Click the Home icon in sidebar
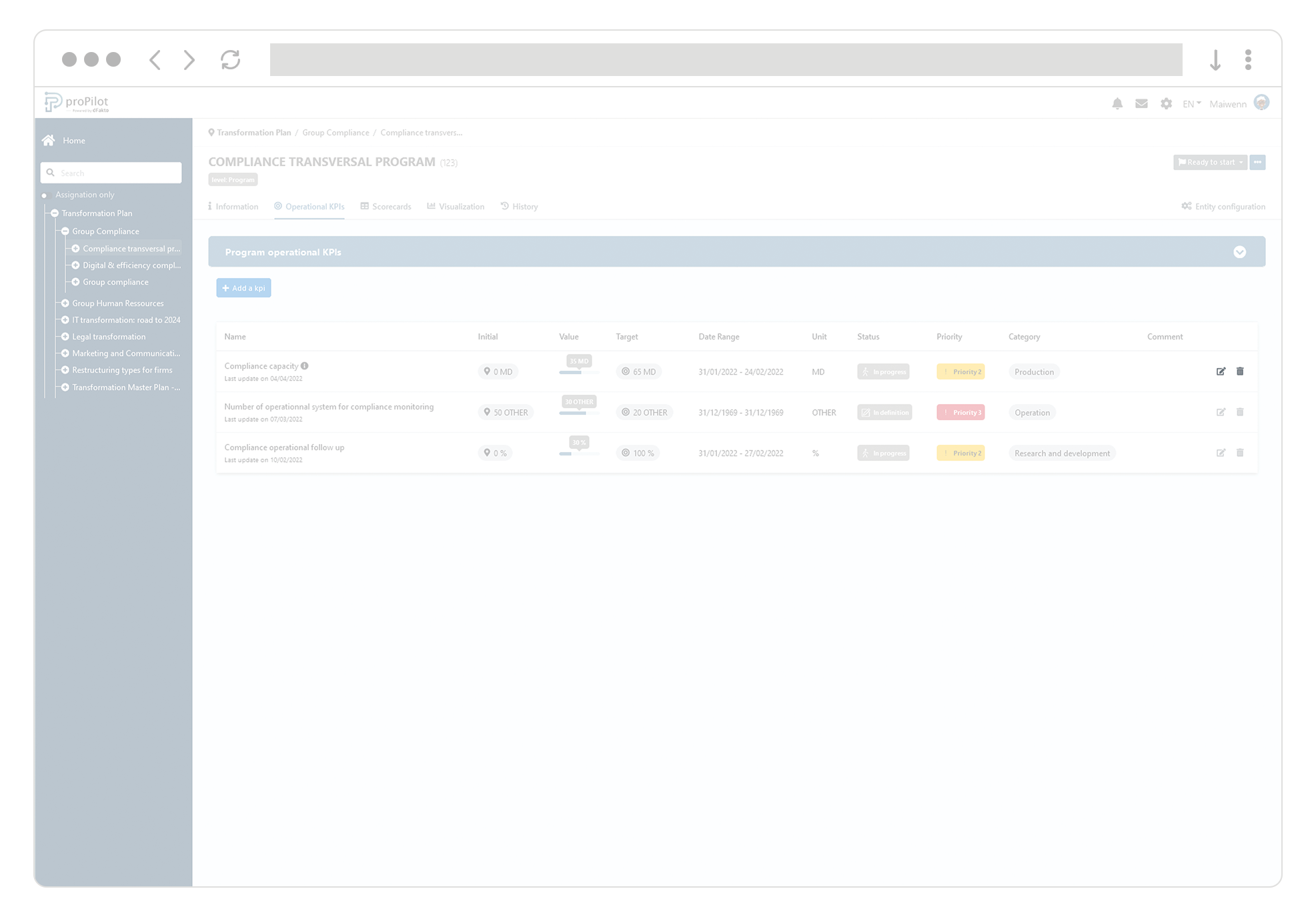The height and width of the screenshot is (923, 1316). point(49,140)
